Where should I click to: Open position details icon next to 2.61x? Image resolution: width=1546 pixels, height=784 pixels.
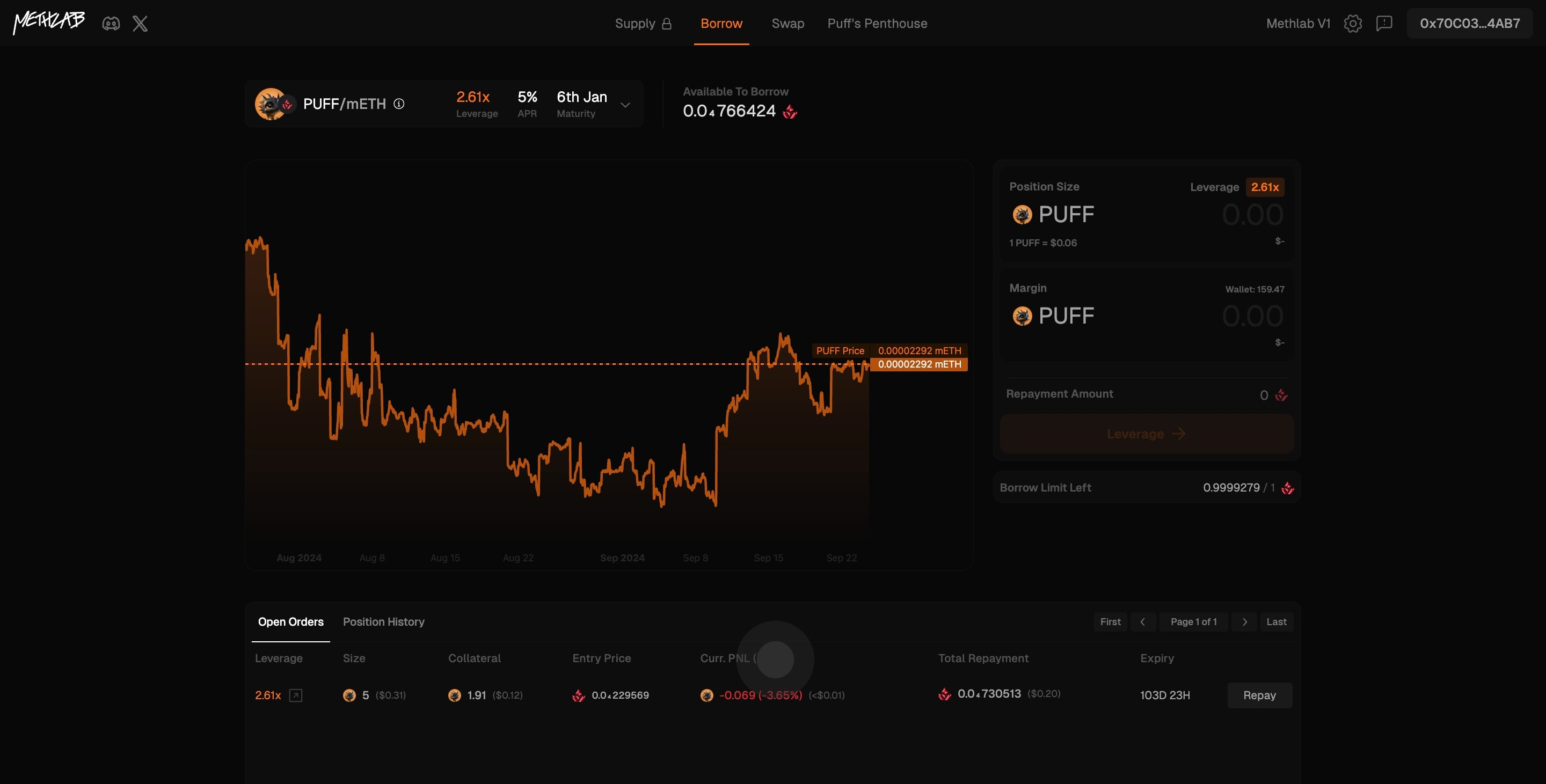pyautogui.click(x=295, y=695)
